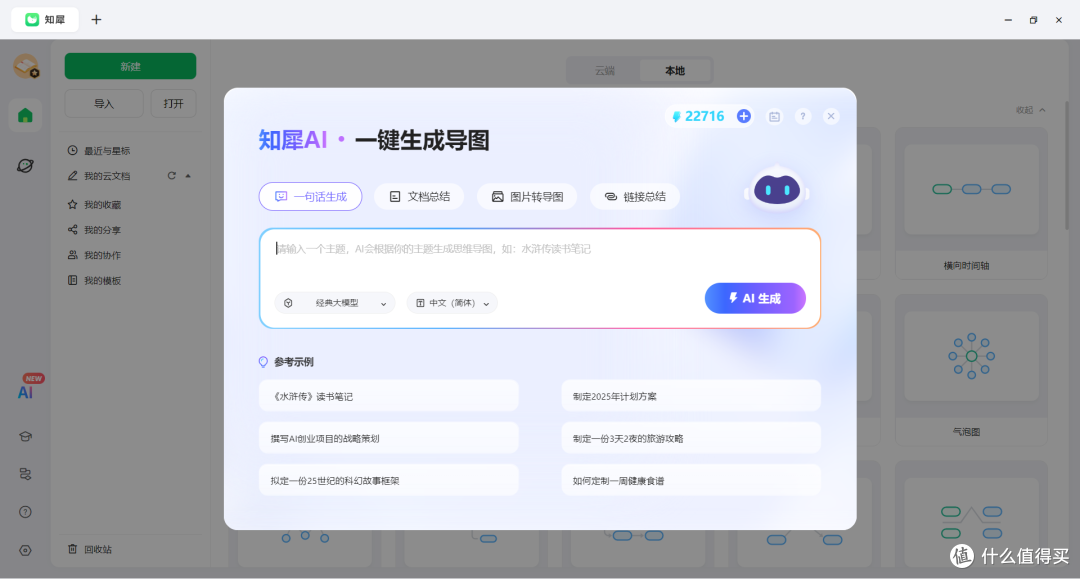The image size is (1080, 579).
Task: Choose example 如何定制一周健康食谱
Action: [691, 480]
